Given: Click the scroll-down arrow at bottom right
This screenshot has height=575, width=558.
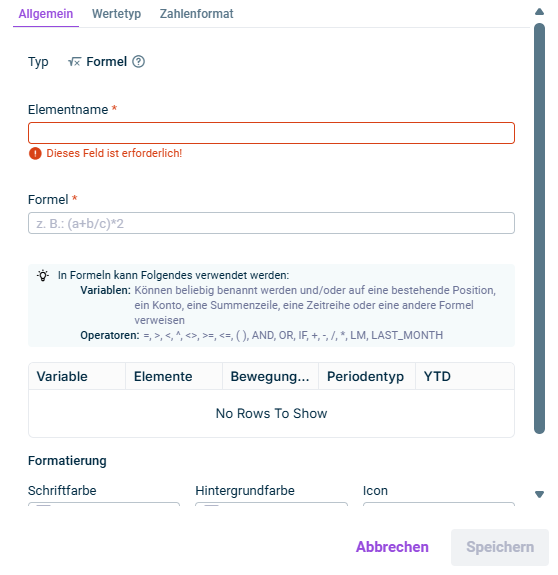Looking at the screenshot, I should pyautogui.click(x=539, y=494).
